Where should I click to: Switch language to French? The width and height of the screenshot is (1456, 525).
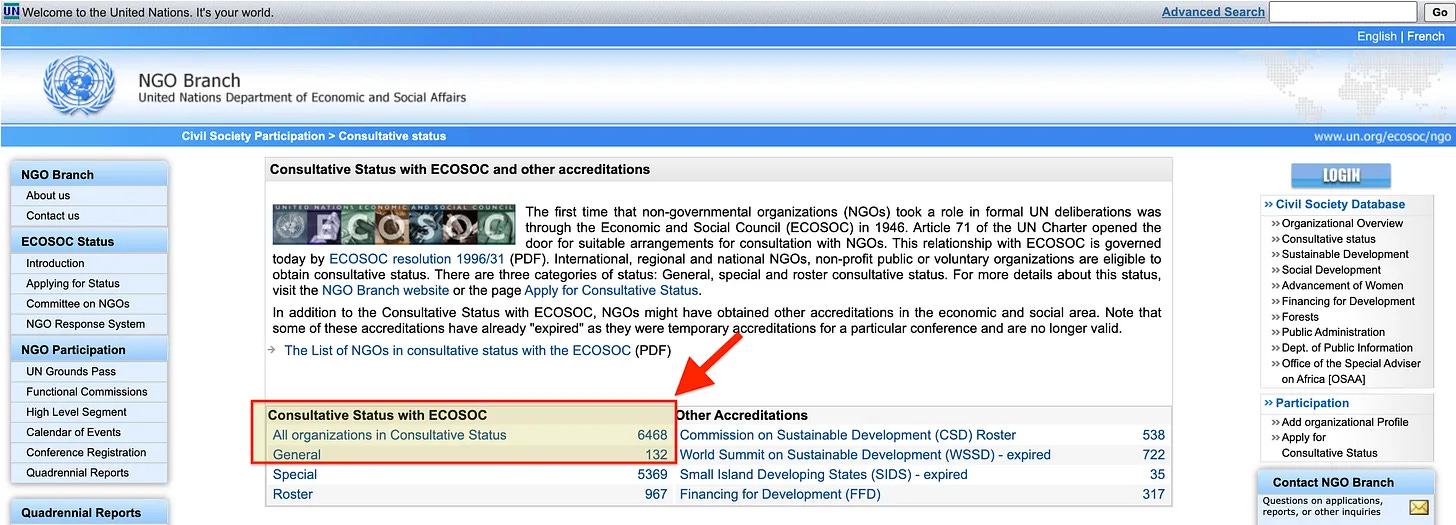[x=1425, y=36]
